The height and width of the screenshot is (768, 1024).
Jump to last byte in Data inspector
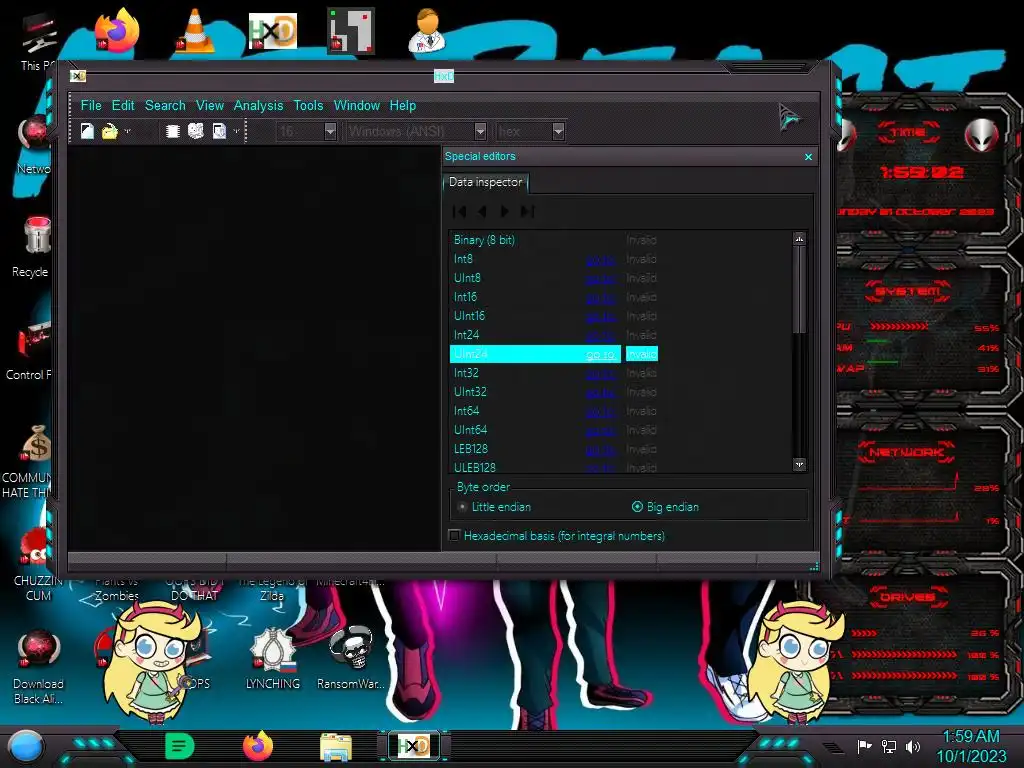pyautogui.click(x=527, y=212)
